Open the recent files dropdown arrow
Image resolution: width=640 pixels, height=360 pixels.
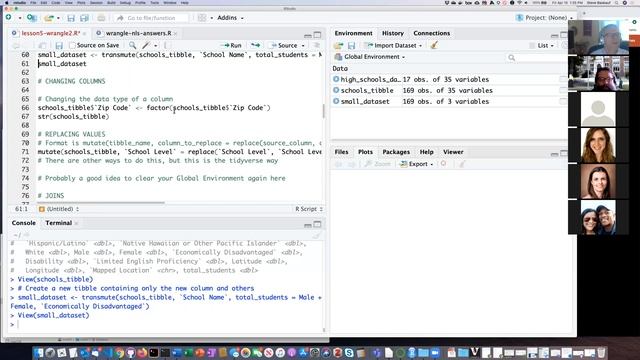point(58,18)
